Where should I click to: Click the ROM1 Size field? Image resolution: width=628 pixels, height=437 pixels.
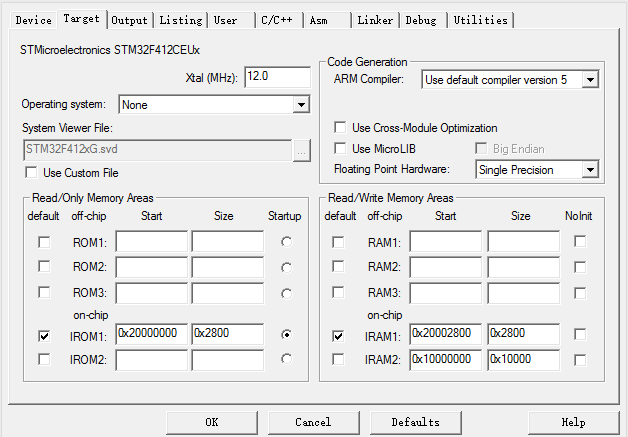227,241
